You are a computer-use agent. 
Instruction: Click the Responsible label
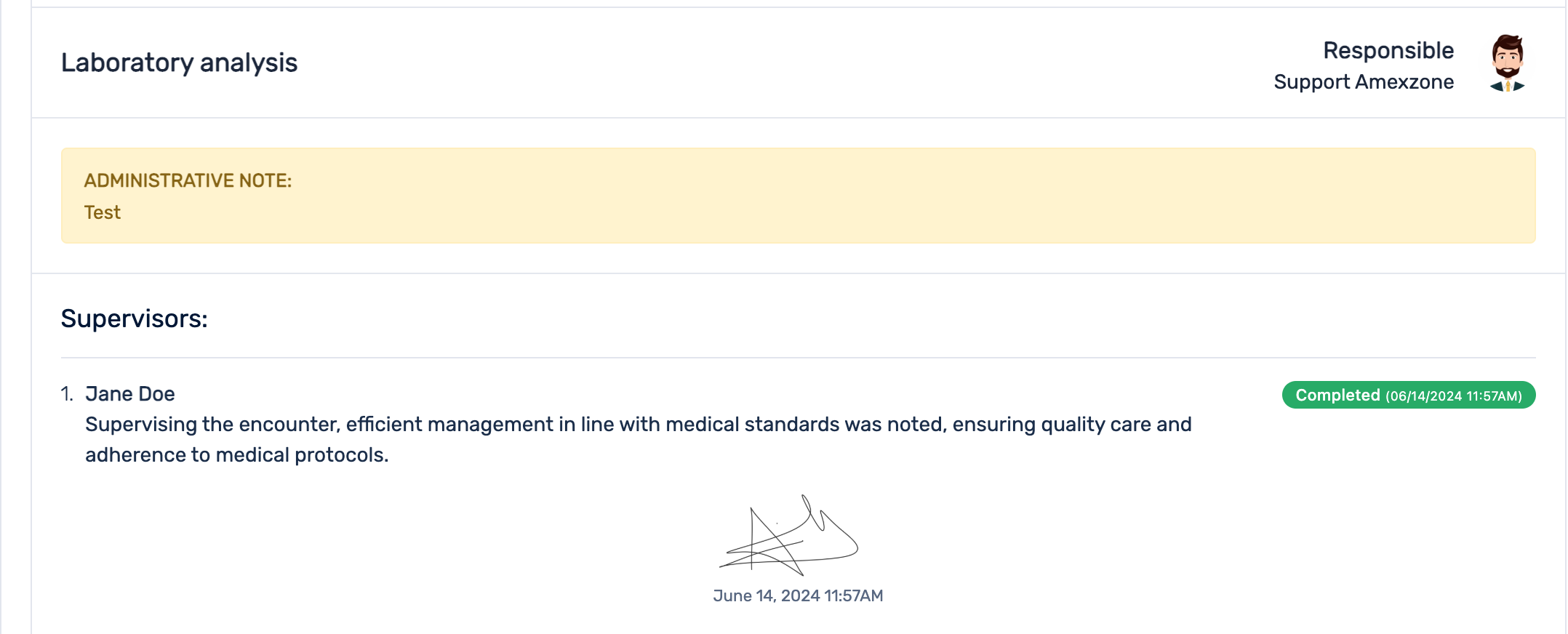tap(1388, 50)
